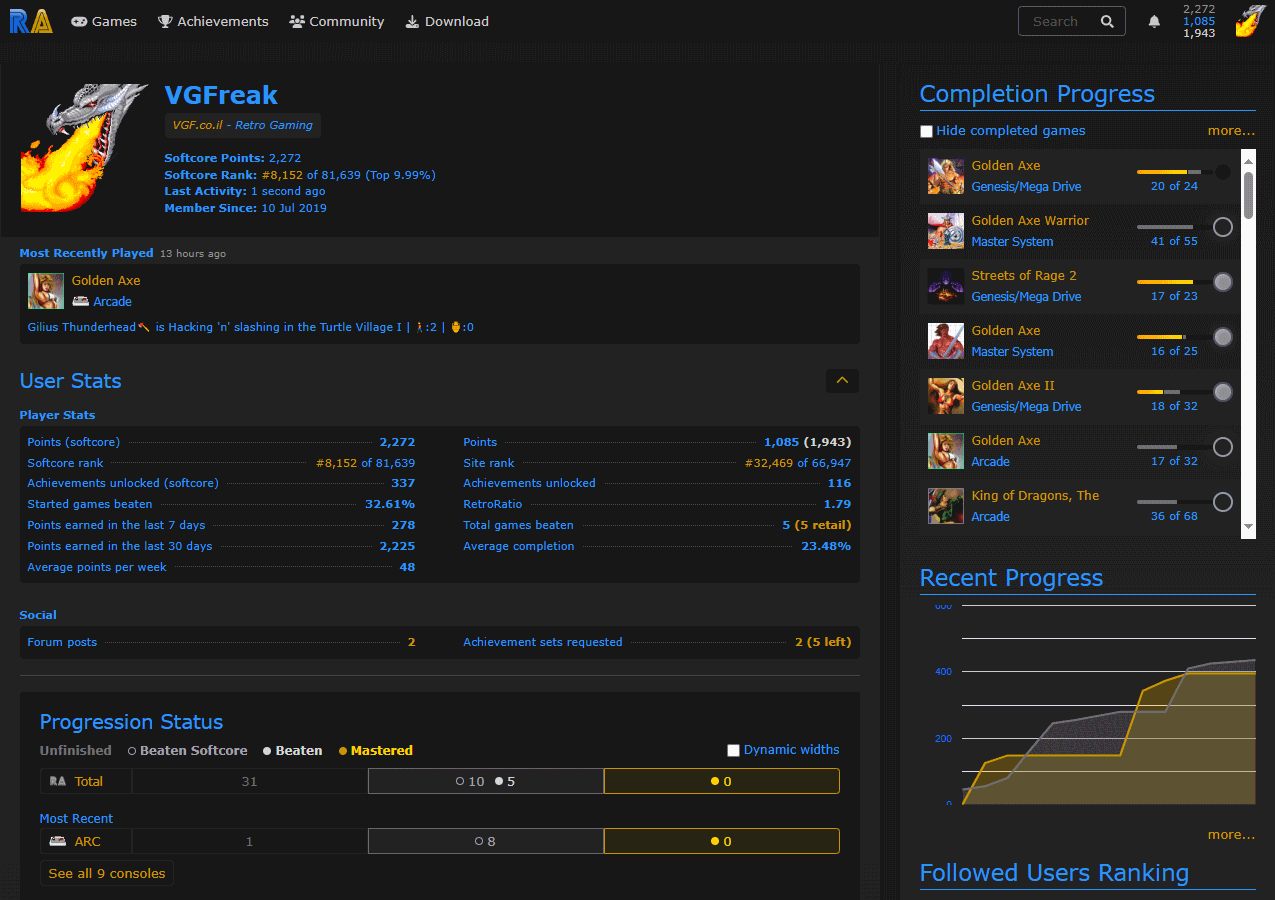
Task: Click the RetroAchievements RA logo
Action: coord(31,21)
